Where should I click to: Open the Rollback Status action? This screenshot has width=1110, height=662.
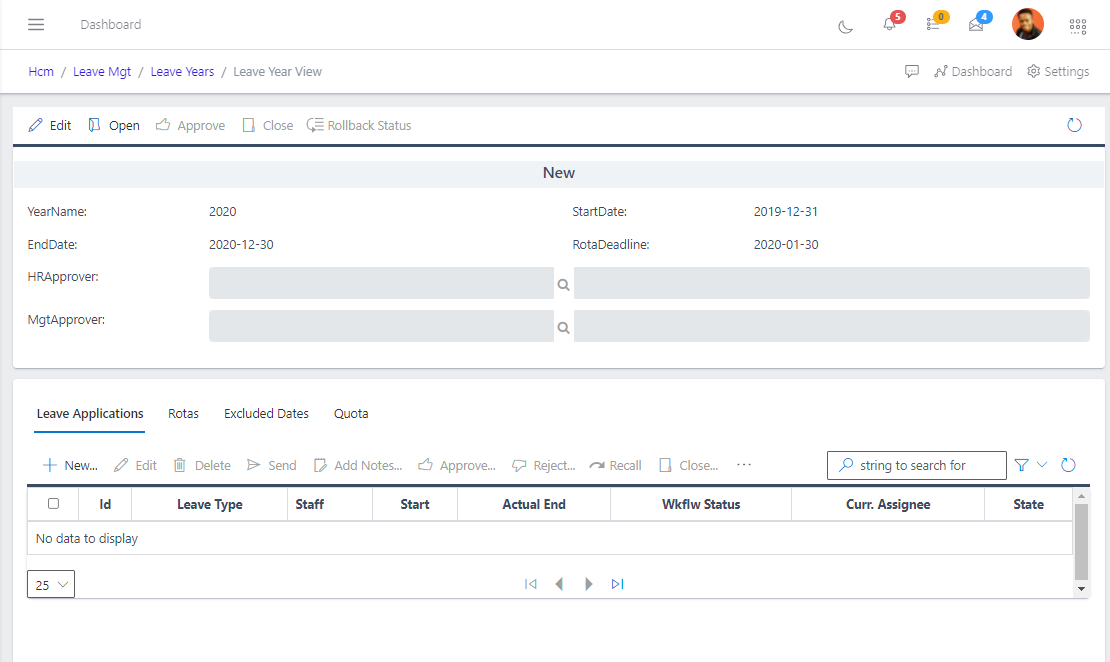point(358,125)
